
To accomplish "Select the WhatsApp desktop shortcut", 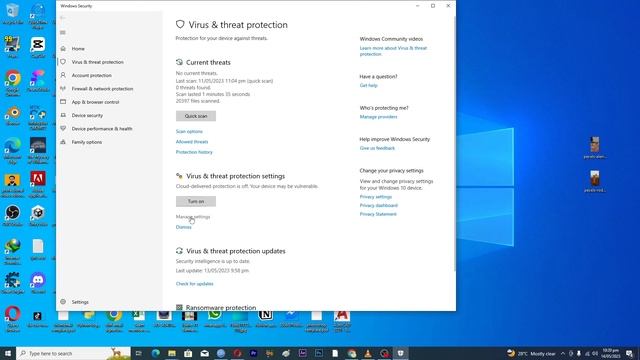I will [215, 318].
